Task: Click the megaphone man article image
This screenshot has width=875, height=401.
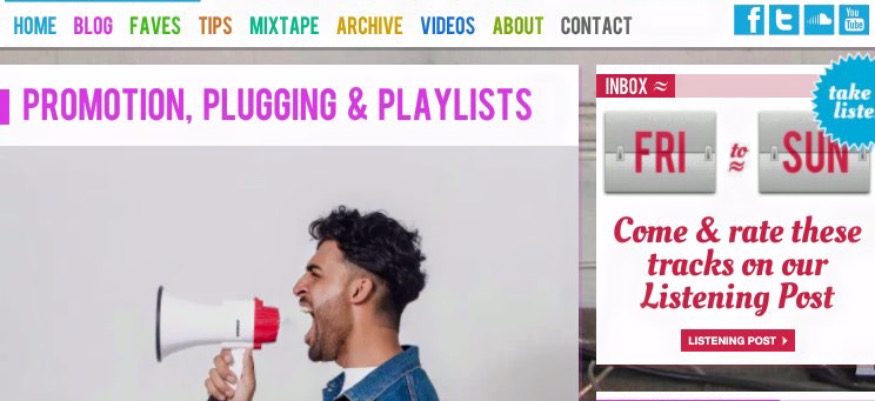Action: [289, 273]
